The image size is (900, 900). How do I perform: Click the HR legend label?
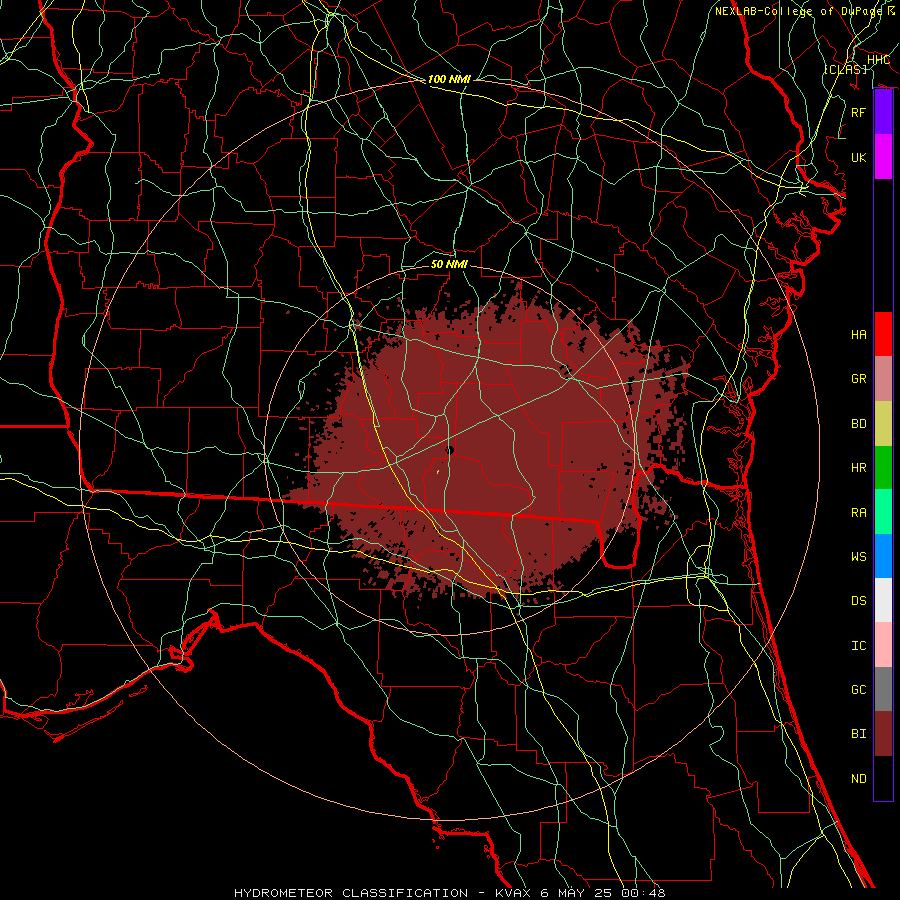tap(859, 468)
